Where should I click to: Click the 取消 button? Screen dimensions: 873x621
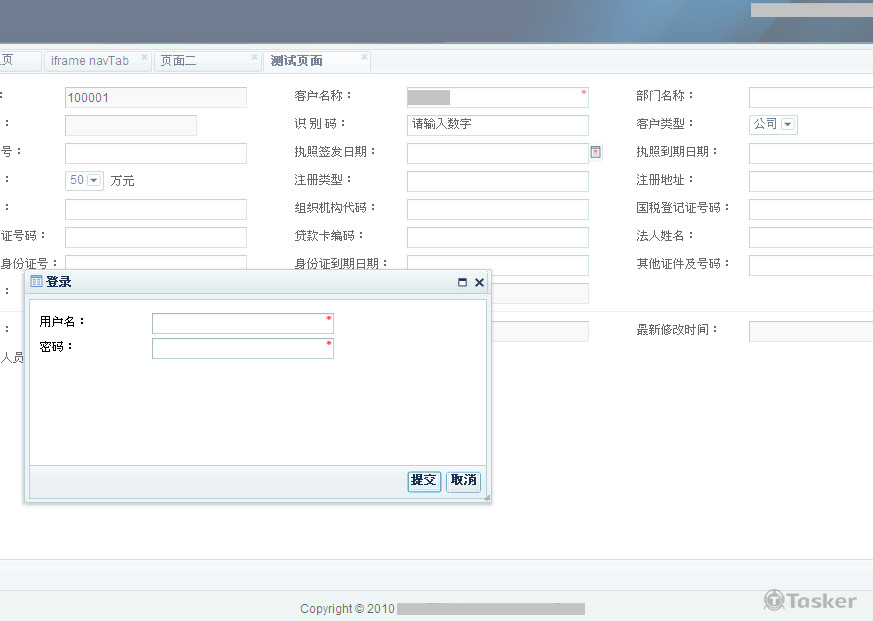(x=462, y=481)
